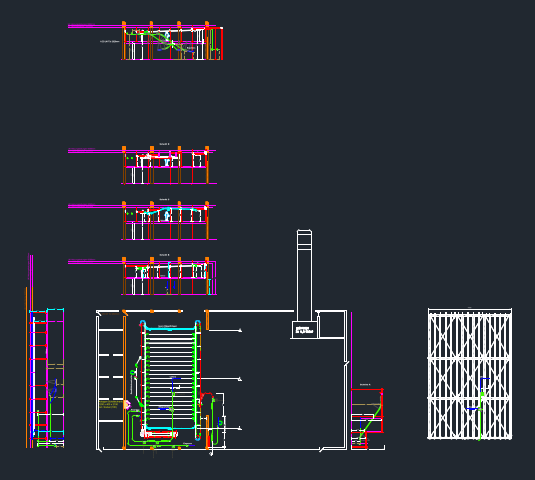535x480 pixels.
Task: Click the bottom section arrow marker right of the tank
Action: pyautogui.click(x=240, y=428)
